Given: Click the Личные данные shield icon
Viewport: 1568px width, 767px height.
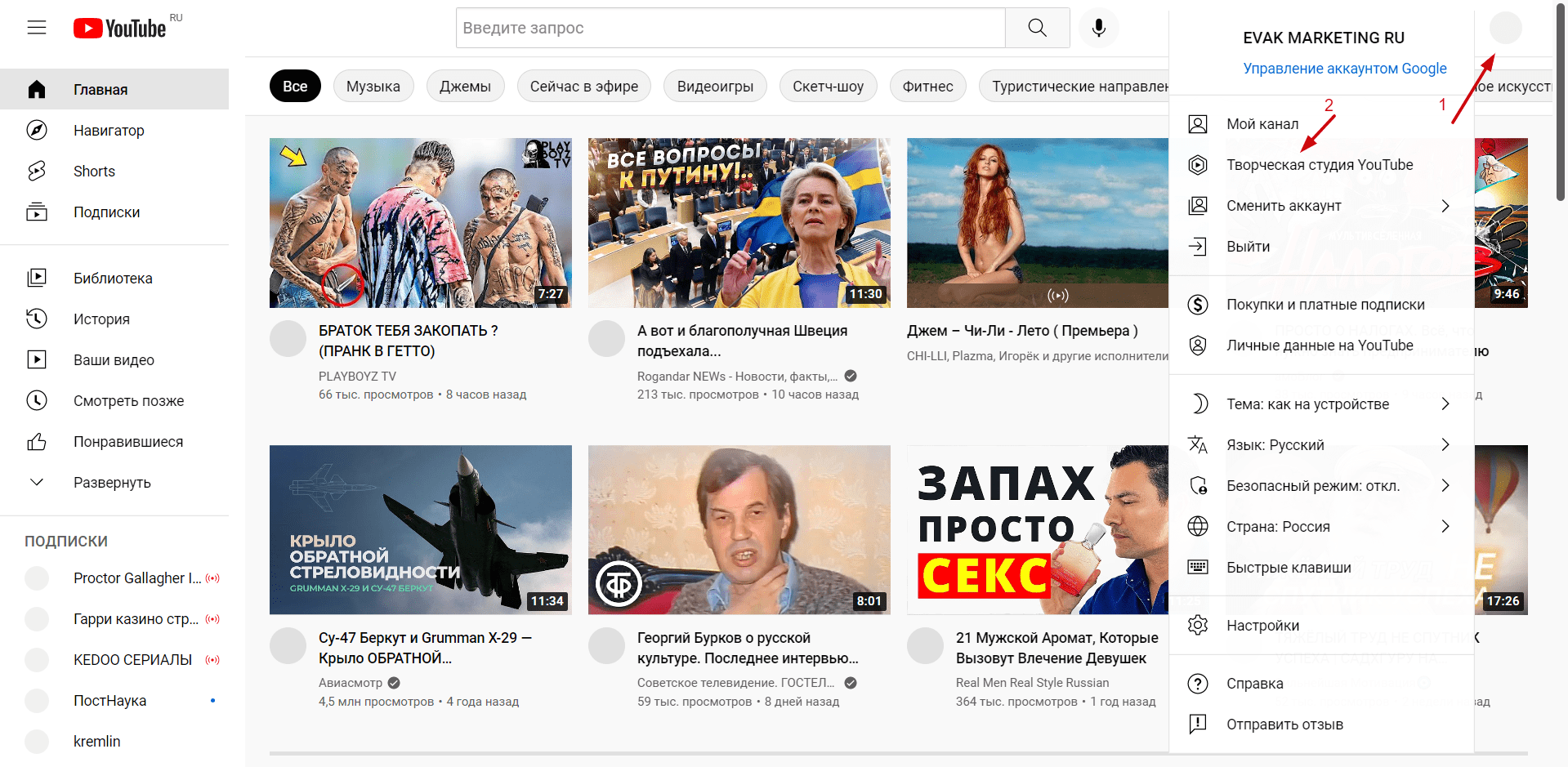Looking at the screenshot, I should 1198,346.
